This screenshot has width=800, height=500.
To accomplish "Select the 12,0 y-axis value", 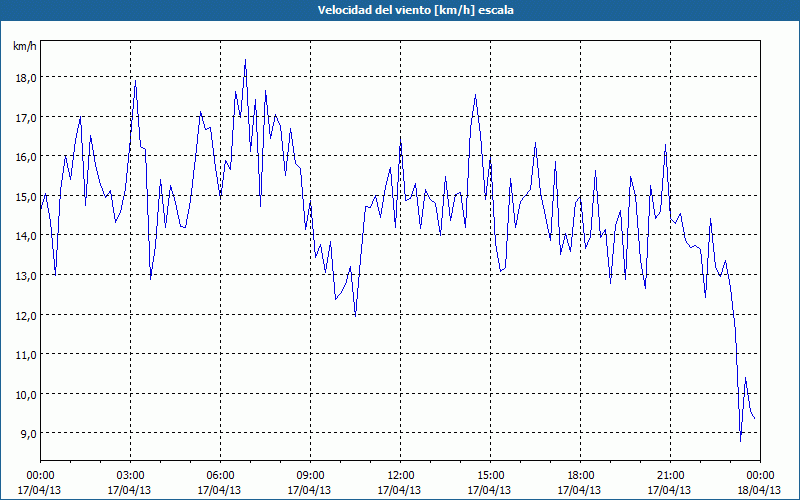I will (x=26, y=315).
